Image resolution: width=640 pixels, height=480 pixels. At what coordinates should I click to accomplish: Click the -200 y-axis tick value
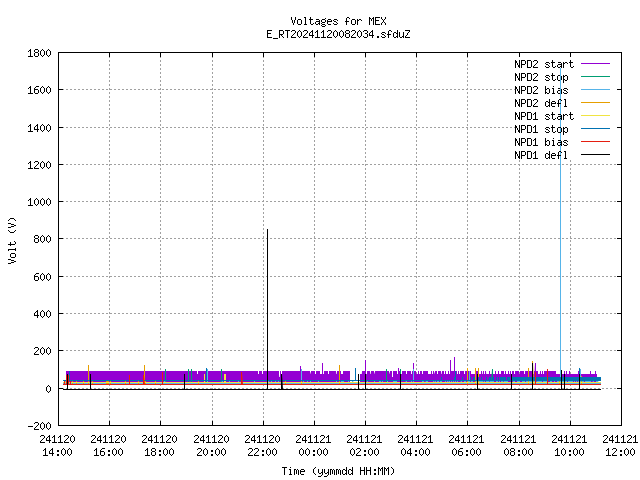(x=39, y=426)
